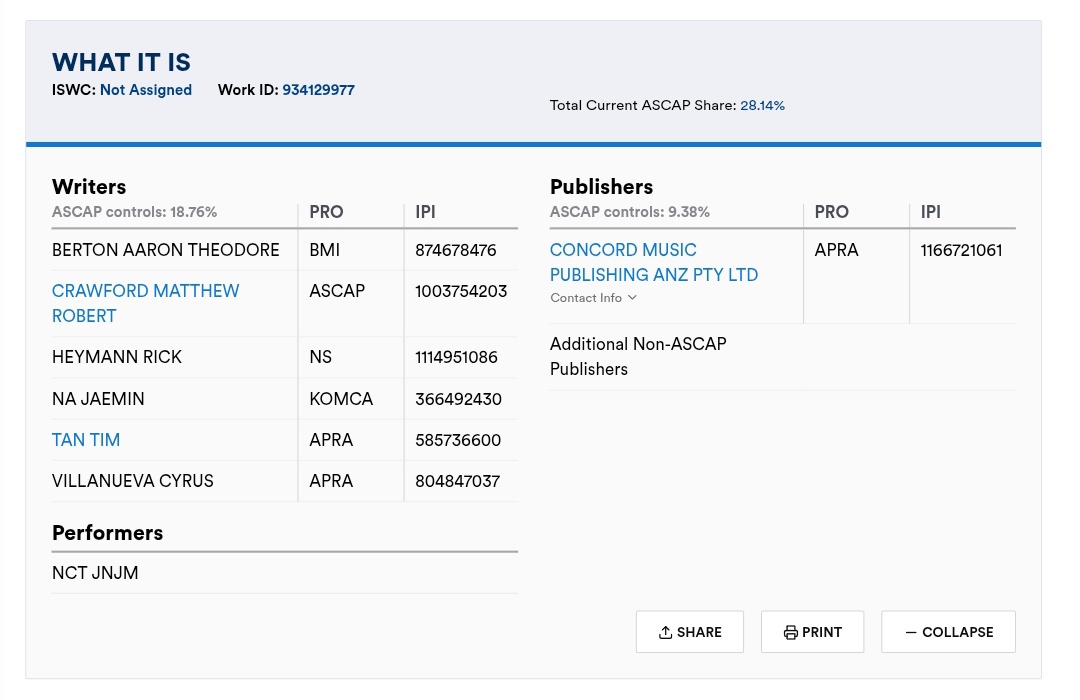Image resolution: width=1080 pixels, height=700 pixels.
Task: Click IPI number 804847037
Action: click(457, 481)
